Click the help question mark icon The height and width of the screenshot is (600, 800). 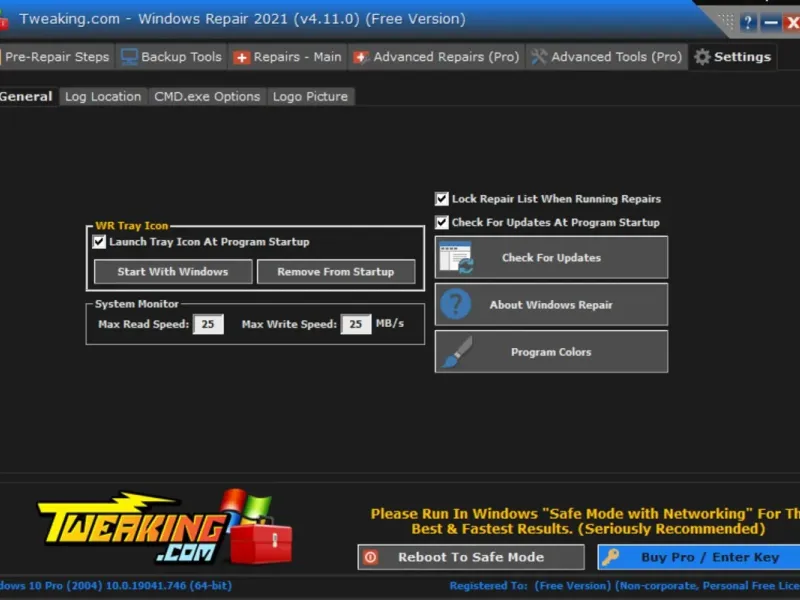click(747, 22)
